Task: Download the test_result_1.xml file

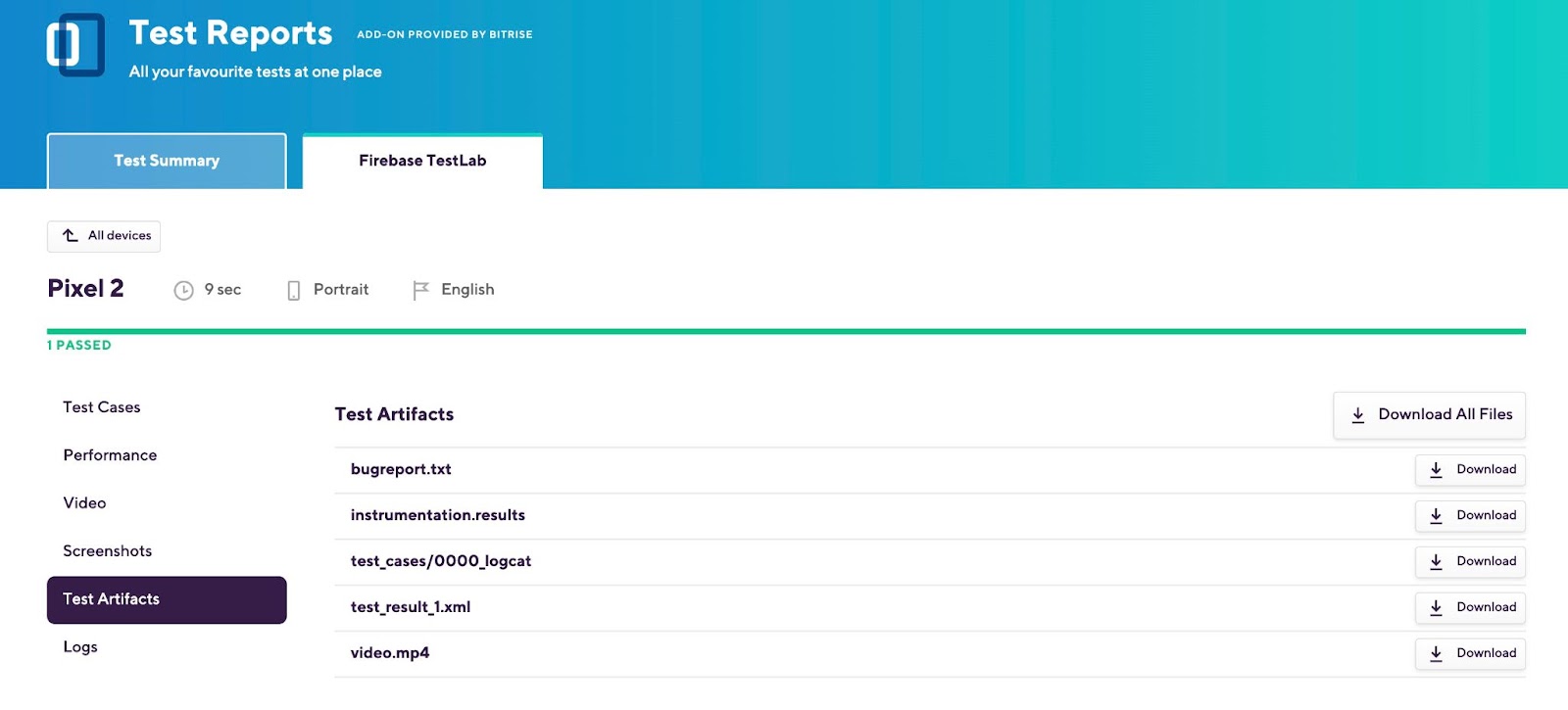Action: point(1470,608)
